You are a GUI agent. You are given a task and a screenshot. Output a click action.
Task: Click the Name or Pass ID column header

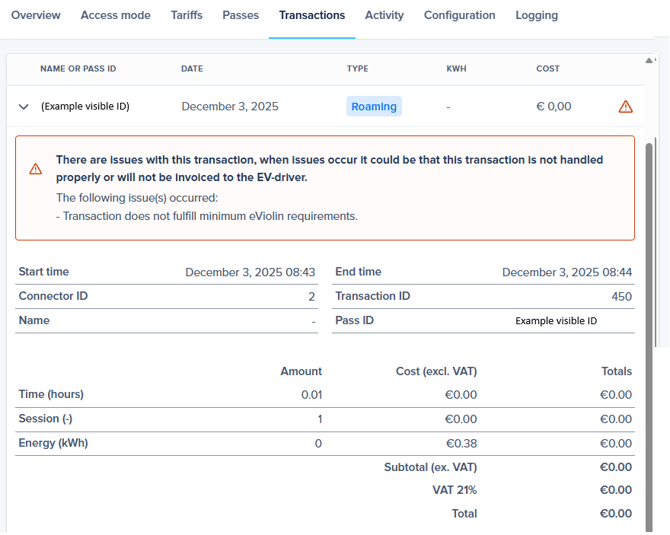click(x=78, y=69)
